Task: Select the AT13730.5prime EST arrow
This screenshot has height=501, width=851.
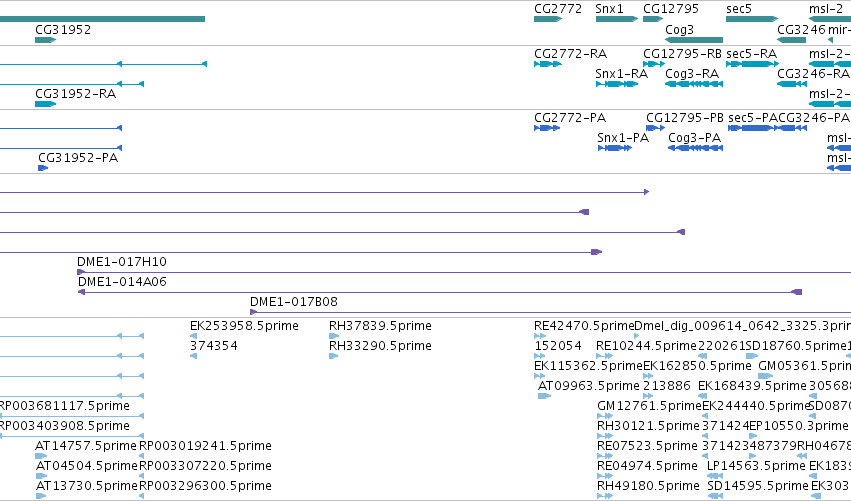Action: (41, 496)
